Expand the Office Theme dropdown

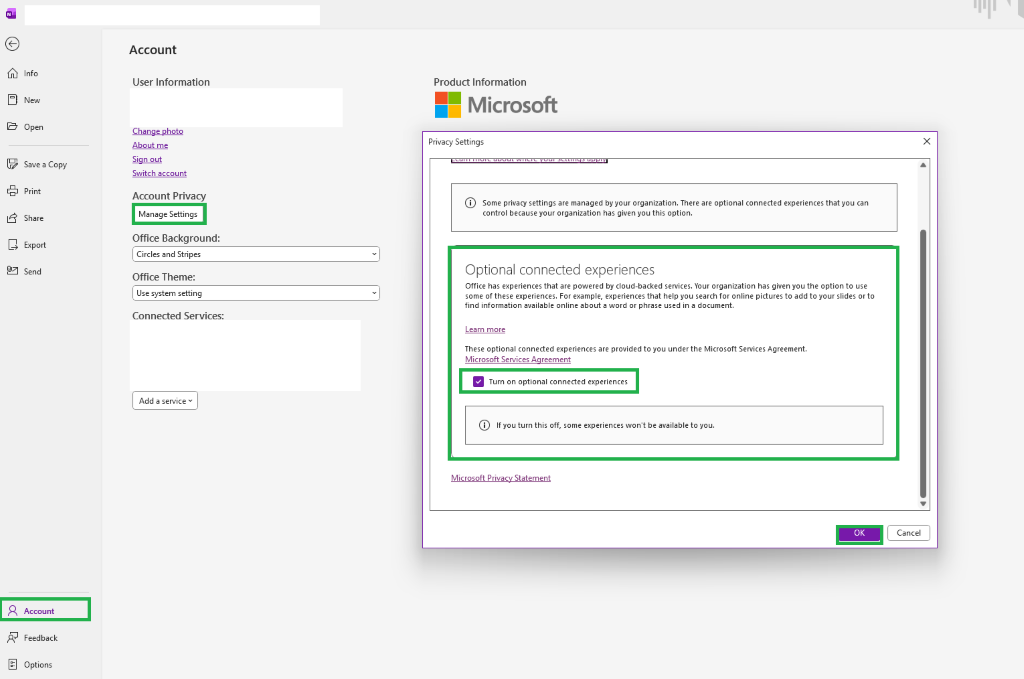click(x=256, y=293)
